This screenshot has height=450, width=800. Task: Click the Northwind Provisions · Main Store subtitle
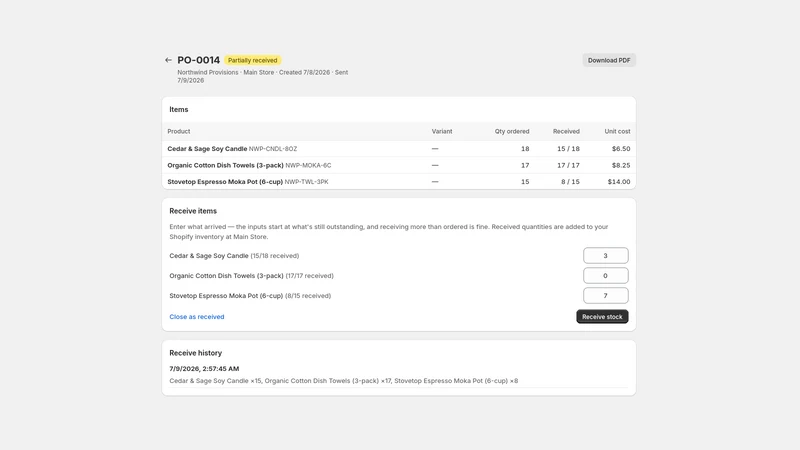pyautogui.click(x=226, y=72)
